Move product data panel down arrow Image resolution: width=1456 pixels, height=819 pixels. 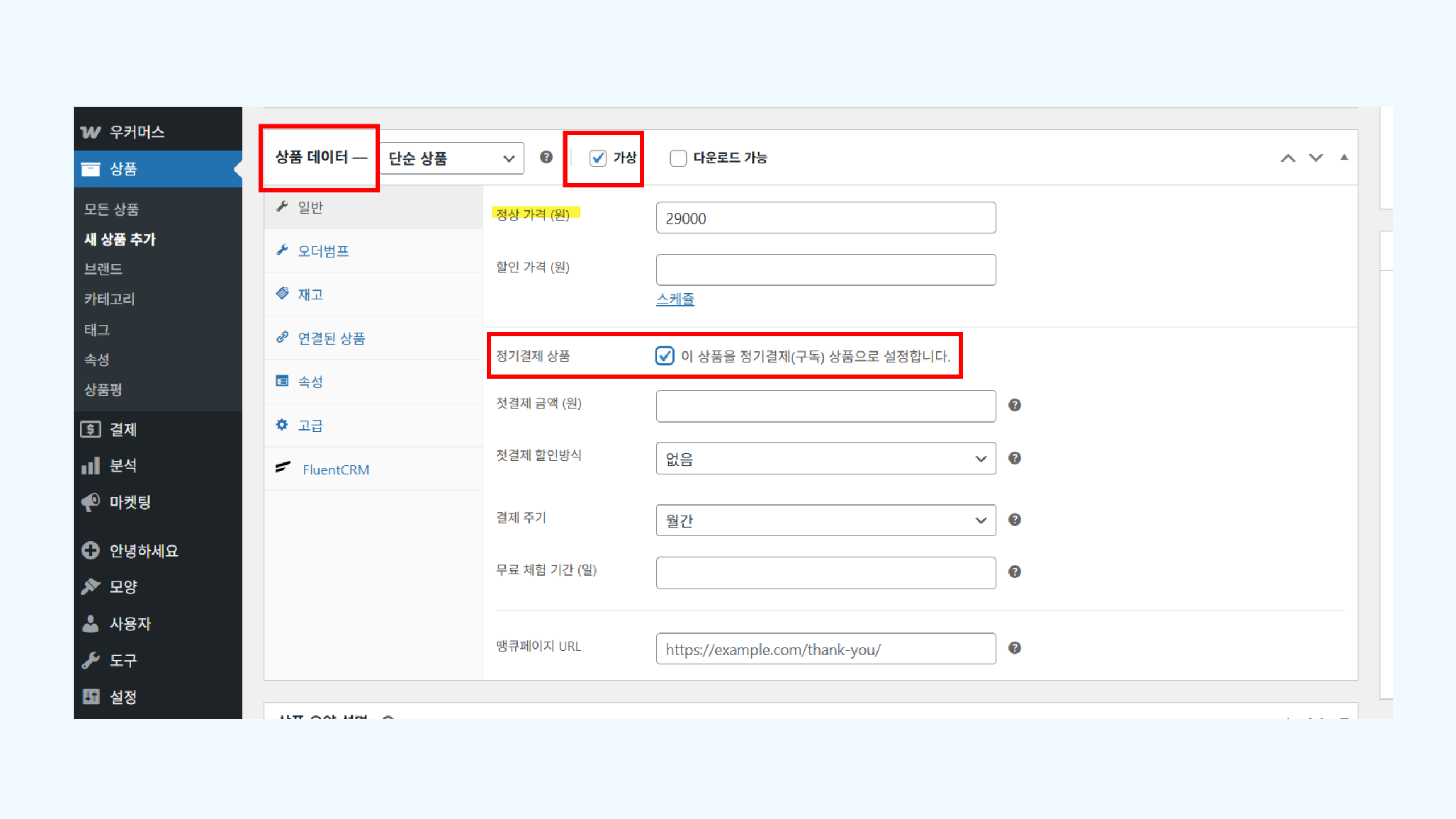coord(1316,158)
